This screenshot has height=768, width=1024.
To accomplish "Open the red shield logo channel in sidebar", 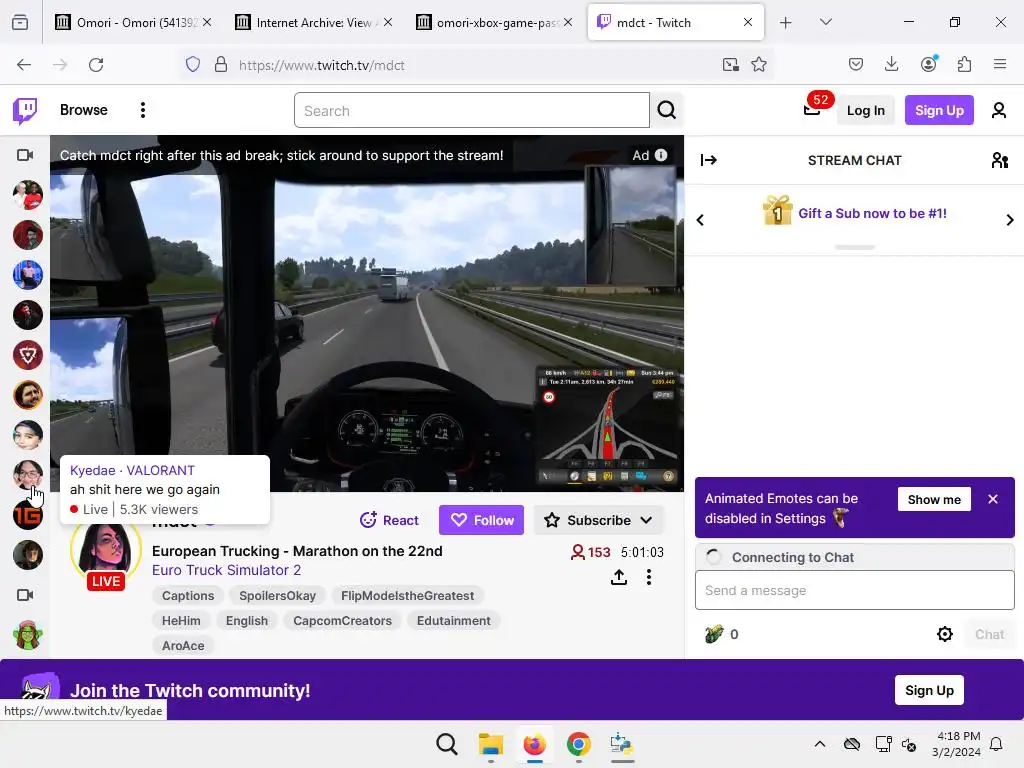I will coord(27,355).
